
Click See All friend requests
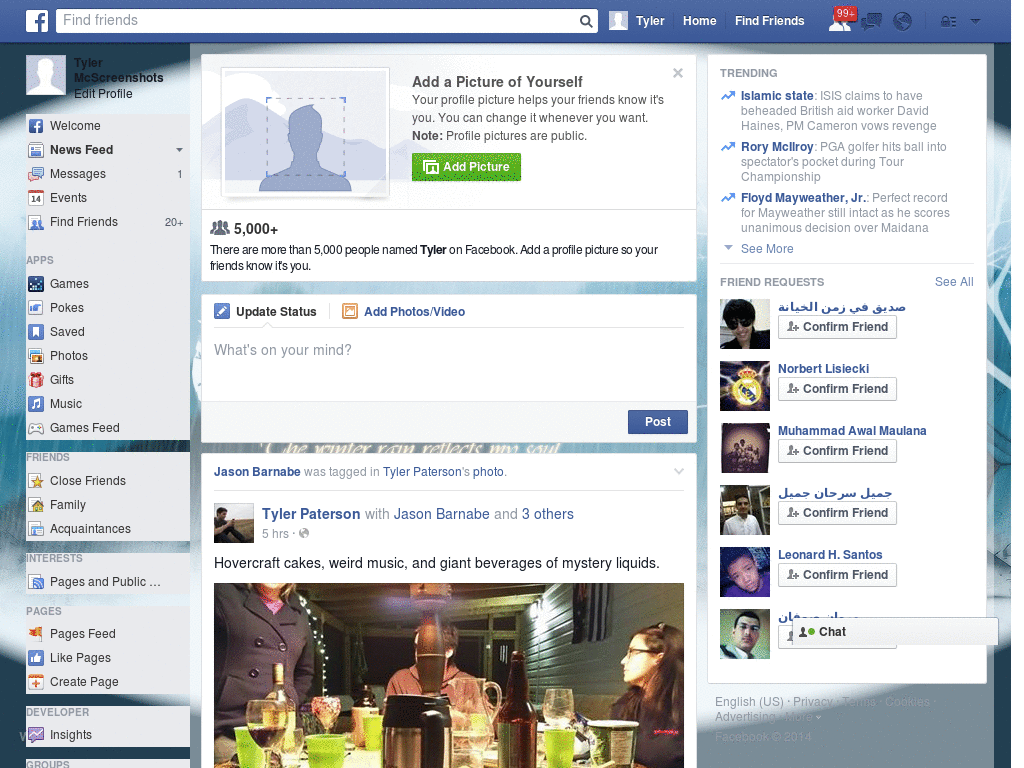953,281
